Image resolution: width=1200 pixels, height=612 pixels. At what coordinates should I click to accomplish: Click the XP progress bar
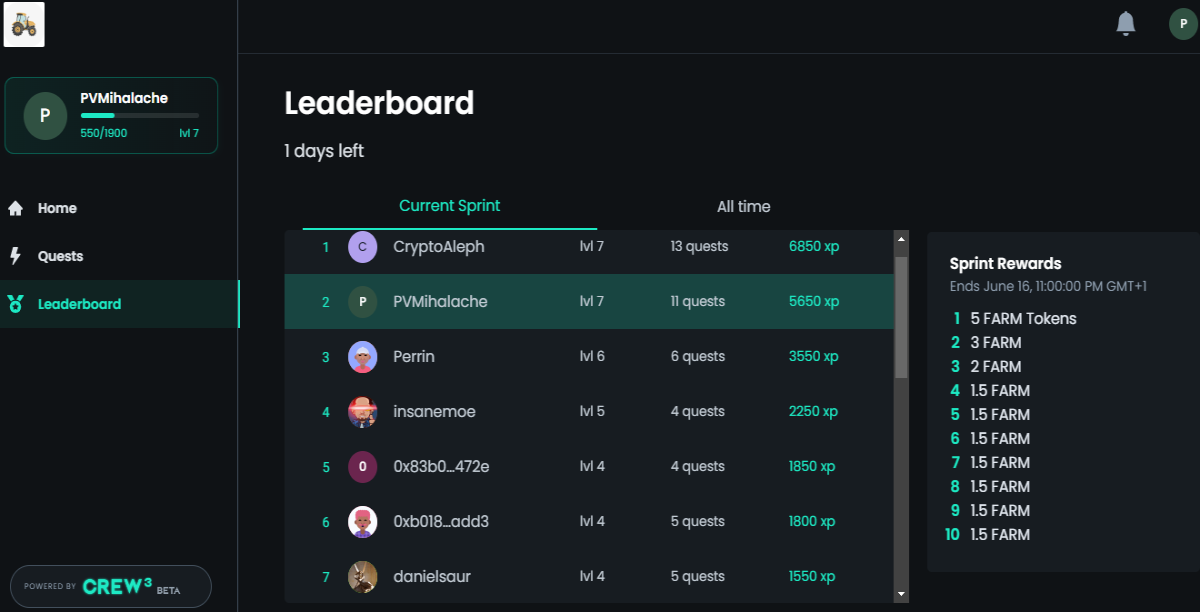coord(139,116)
